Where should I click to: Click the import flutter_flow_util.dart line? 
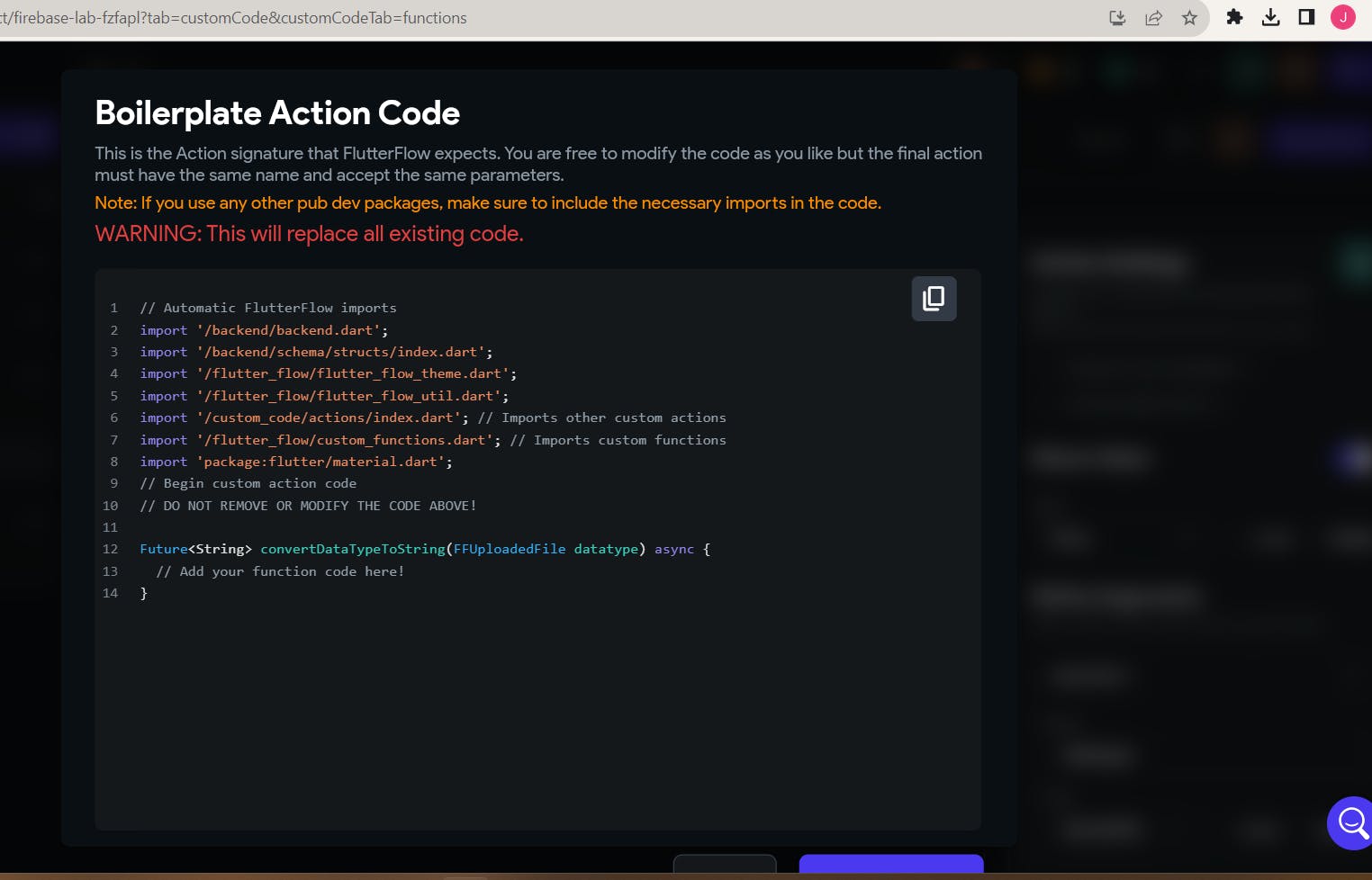tap(324, 396)
